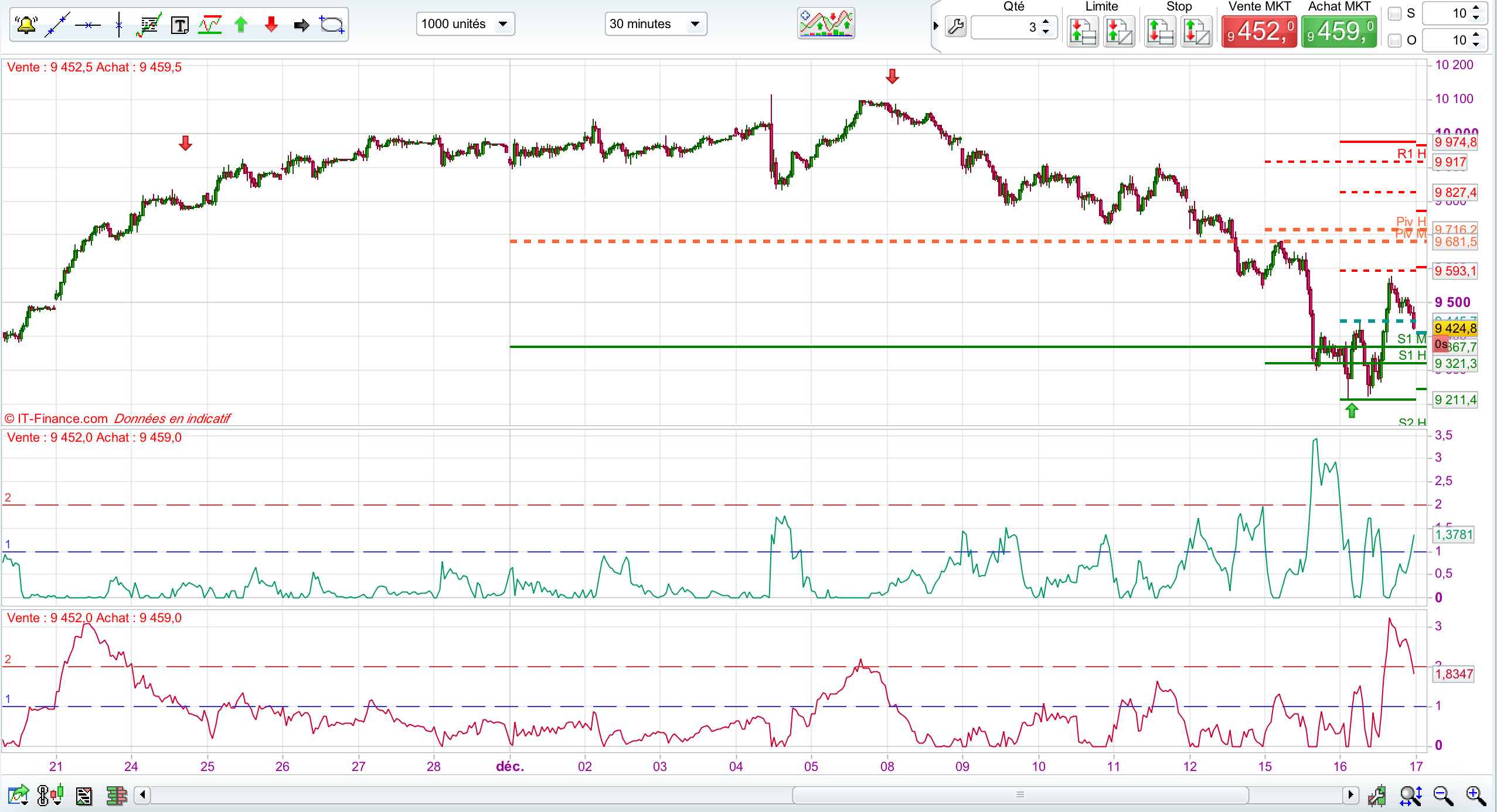Click the red Vente MKT sell button
The image size is (1497, 812).
[x=1258, y=31]
